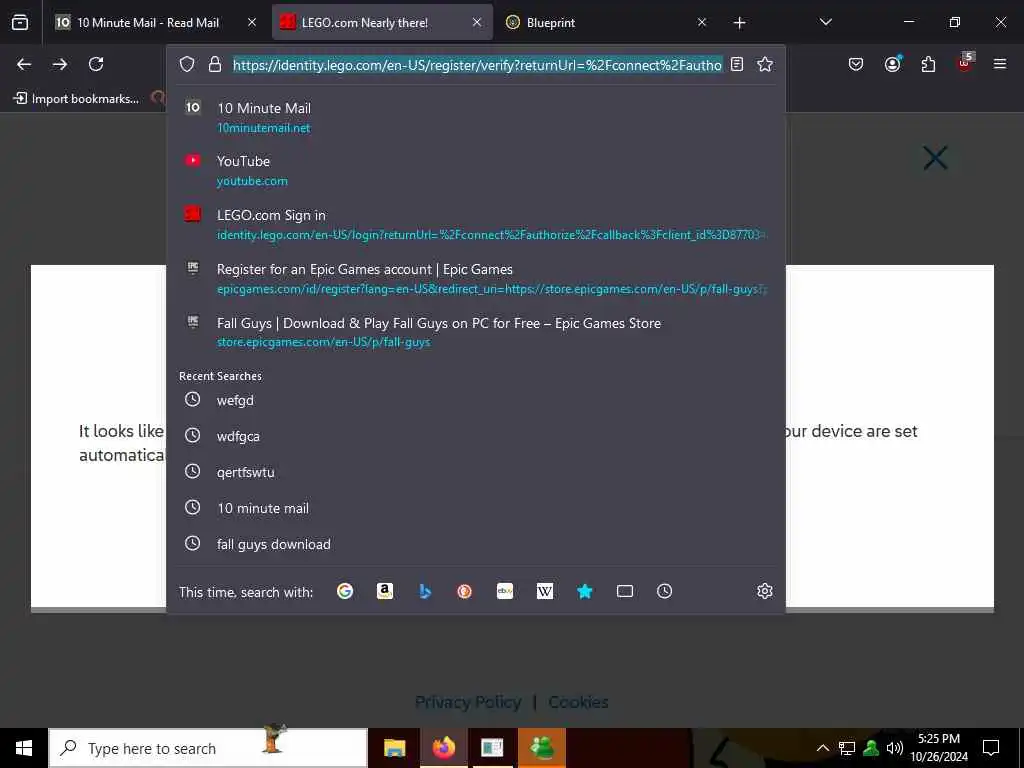Search this time with eBay
This screenshot has width=1024, height=768.
505,591
